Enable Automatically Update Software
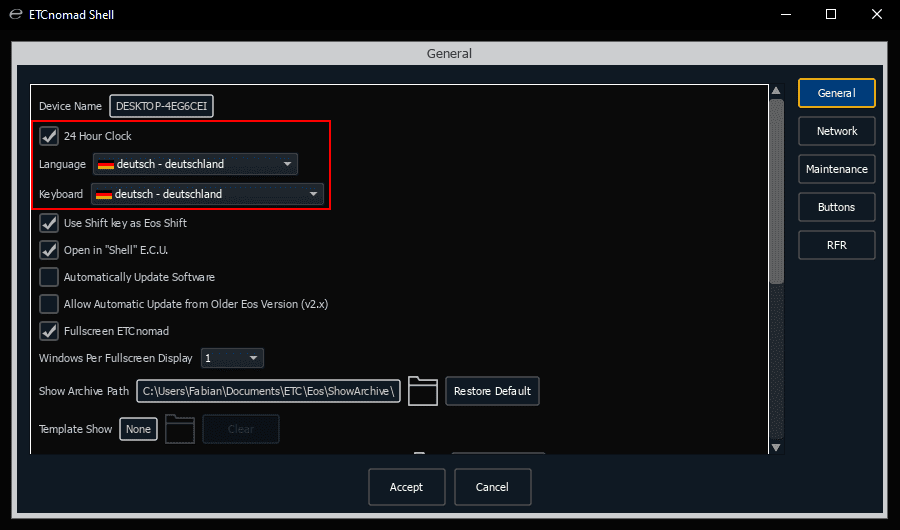This screenshot has width=900, height=530. pyautogui.click(x=49, y=277)
